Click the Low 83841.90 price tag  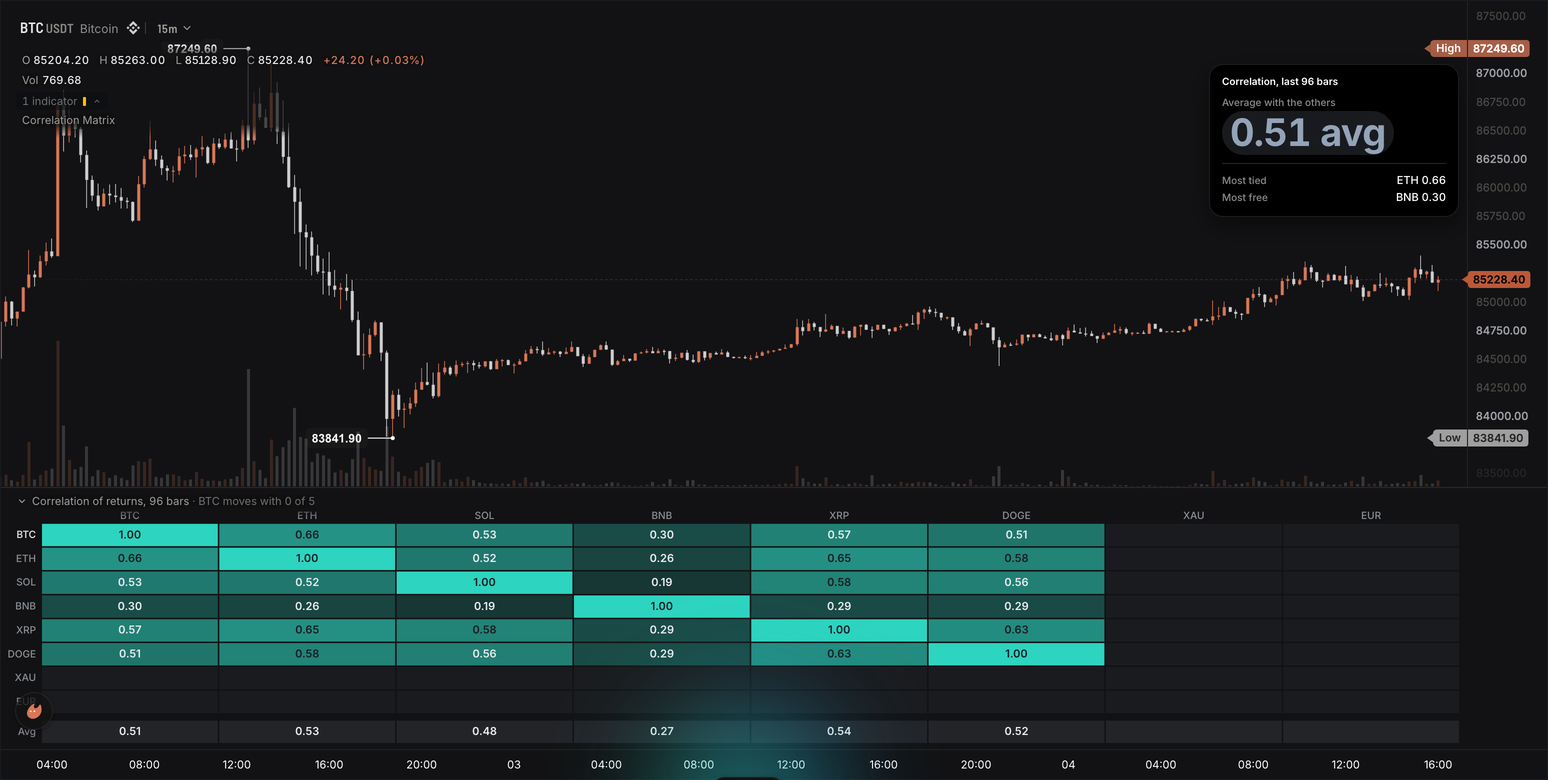pyautogui.click(x=1480, y=438)
